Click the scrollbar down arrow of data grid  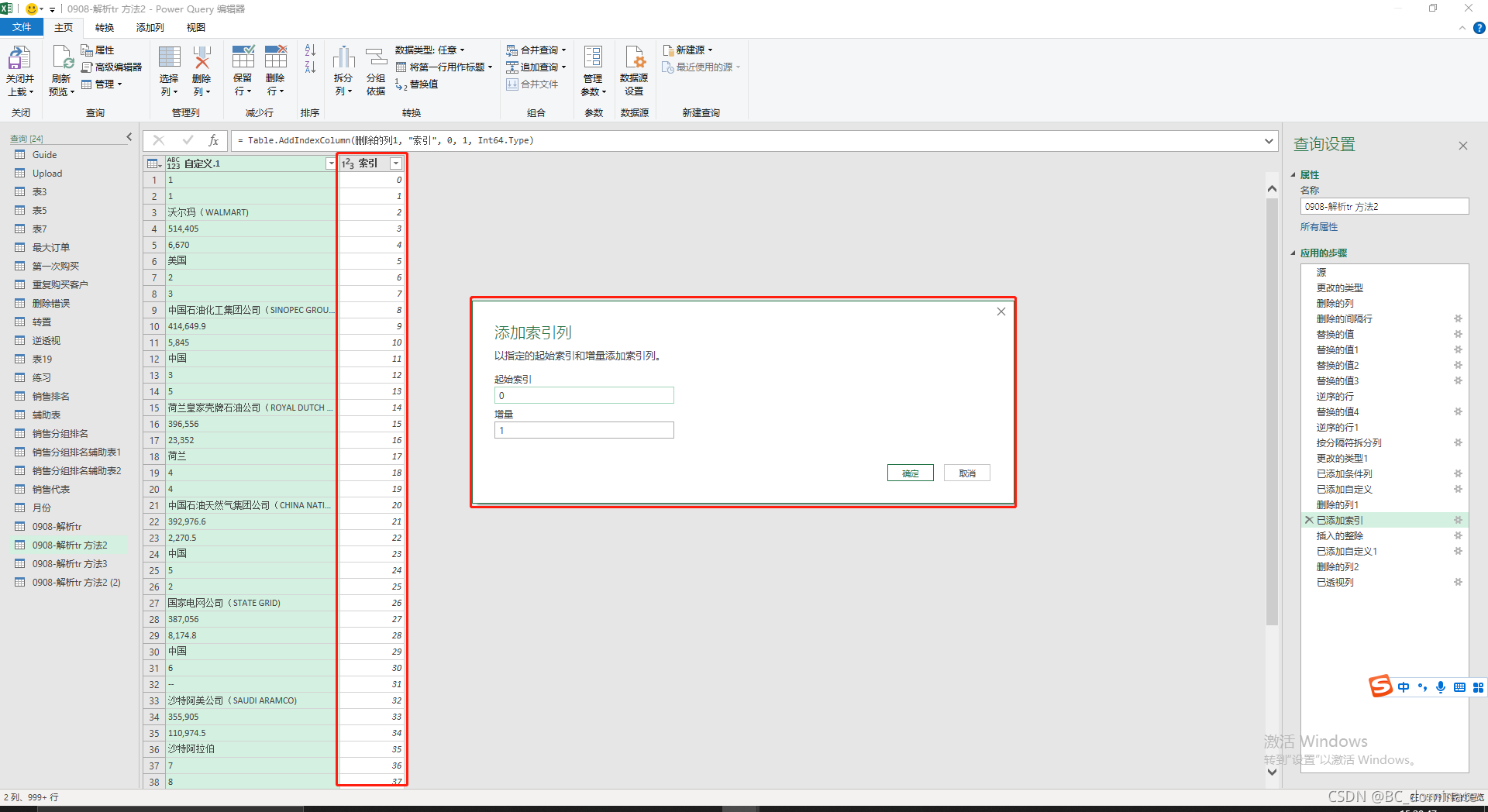(1272, 772)
